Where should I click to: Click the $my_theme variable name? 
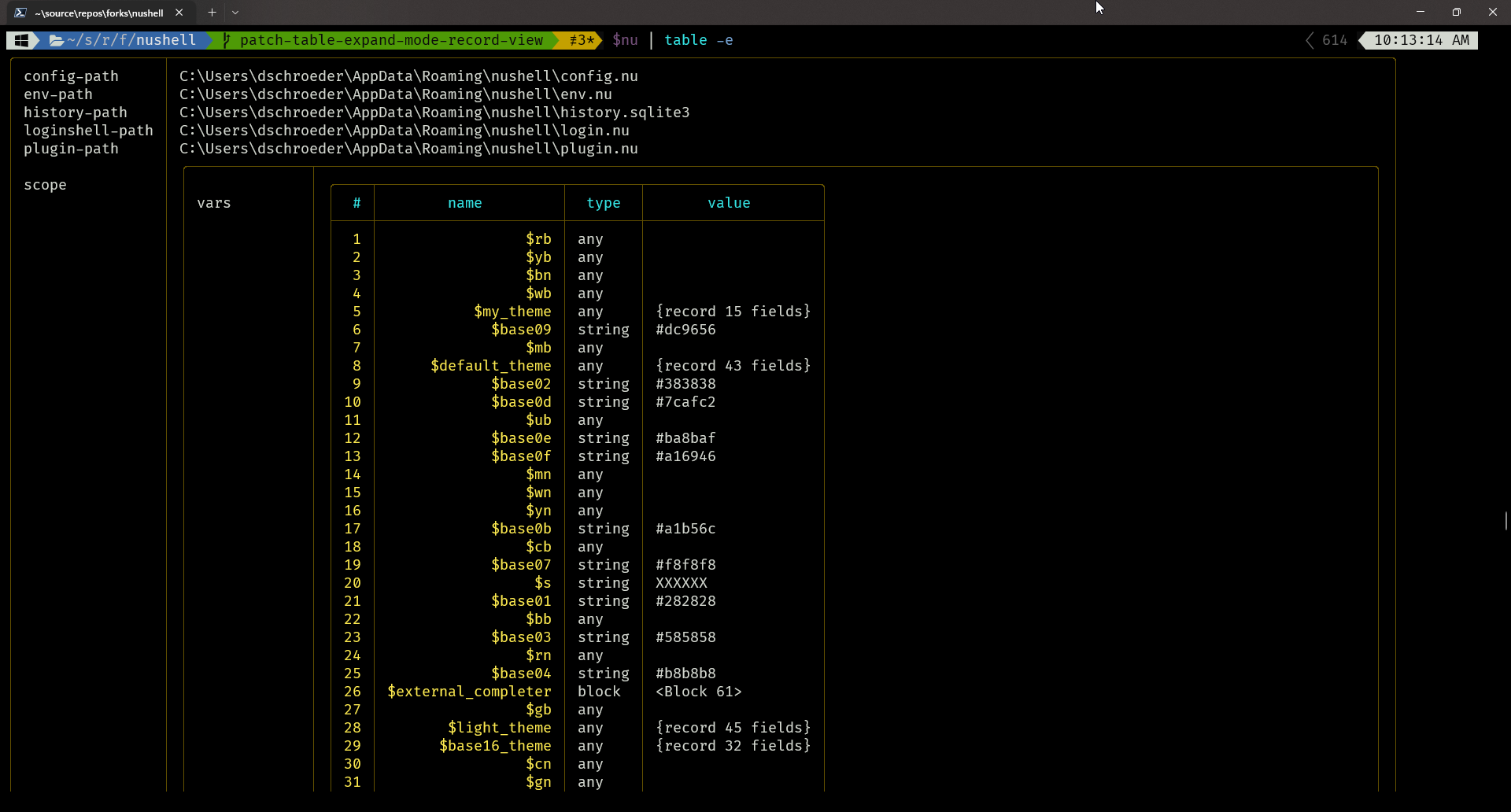click(x=512, y=312)
